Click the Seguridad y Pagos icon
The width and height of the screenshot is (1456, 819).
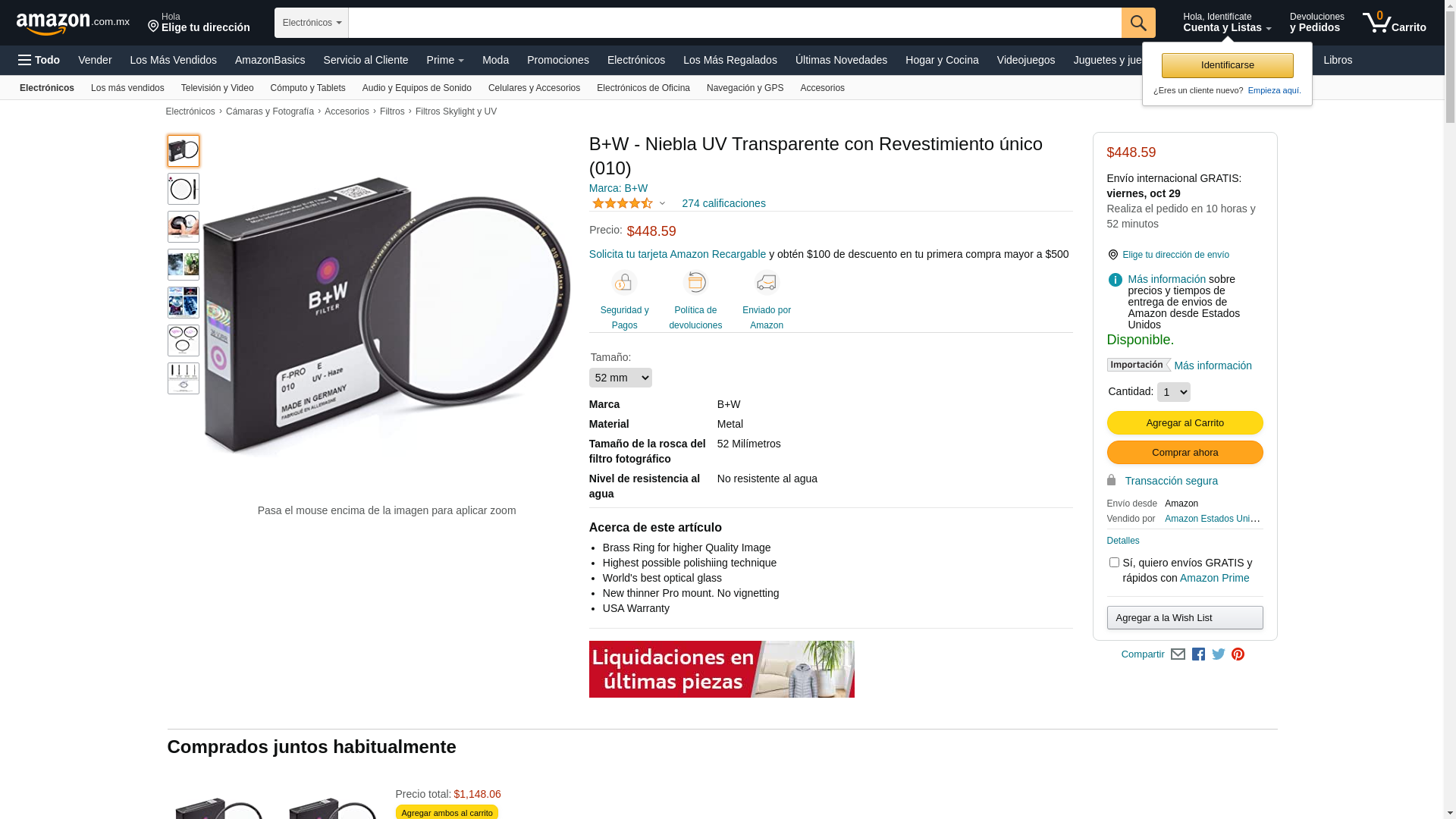tap(624, 283)
